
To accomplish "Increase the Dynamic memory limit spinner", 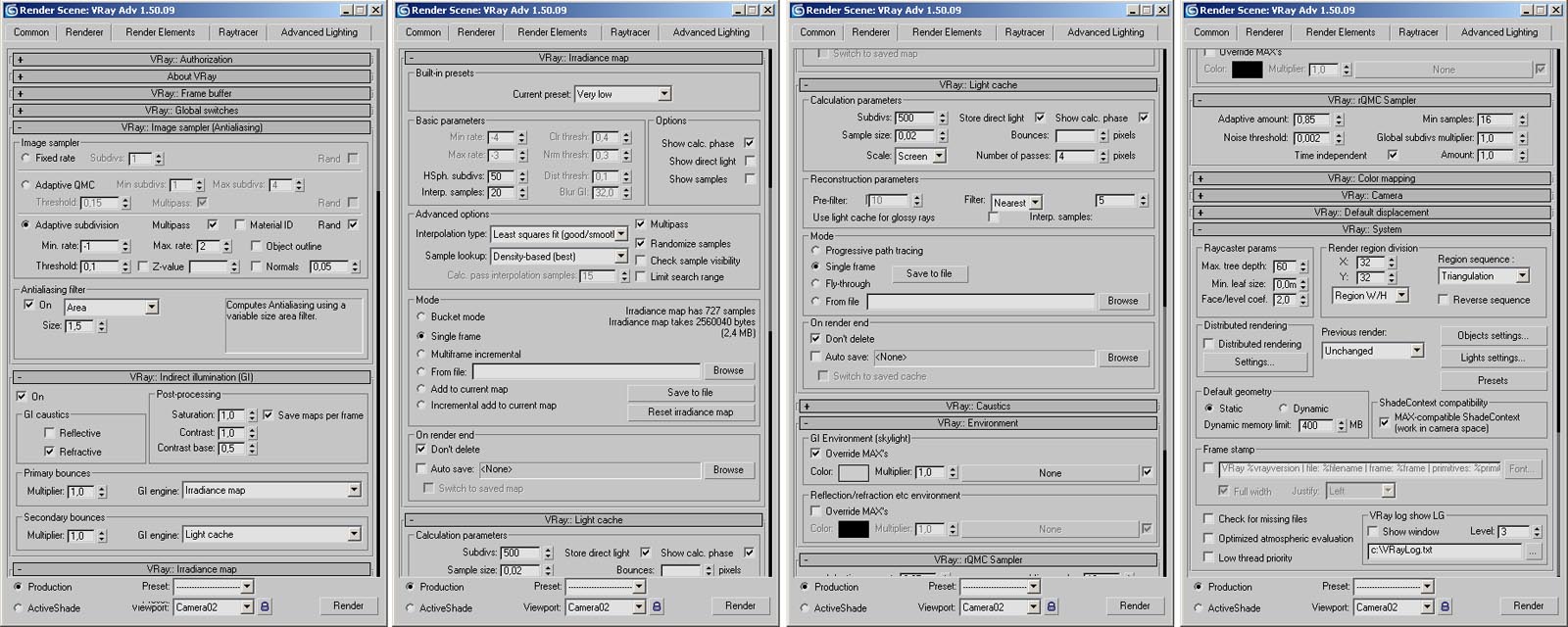I will (x=1343, y=421).
